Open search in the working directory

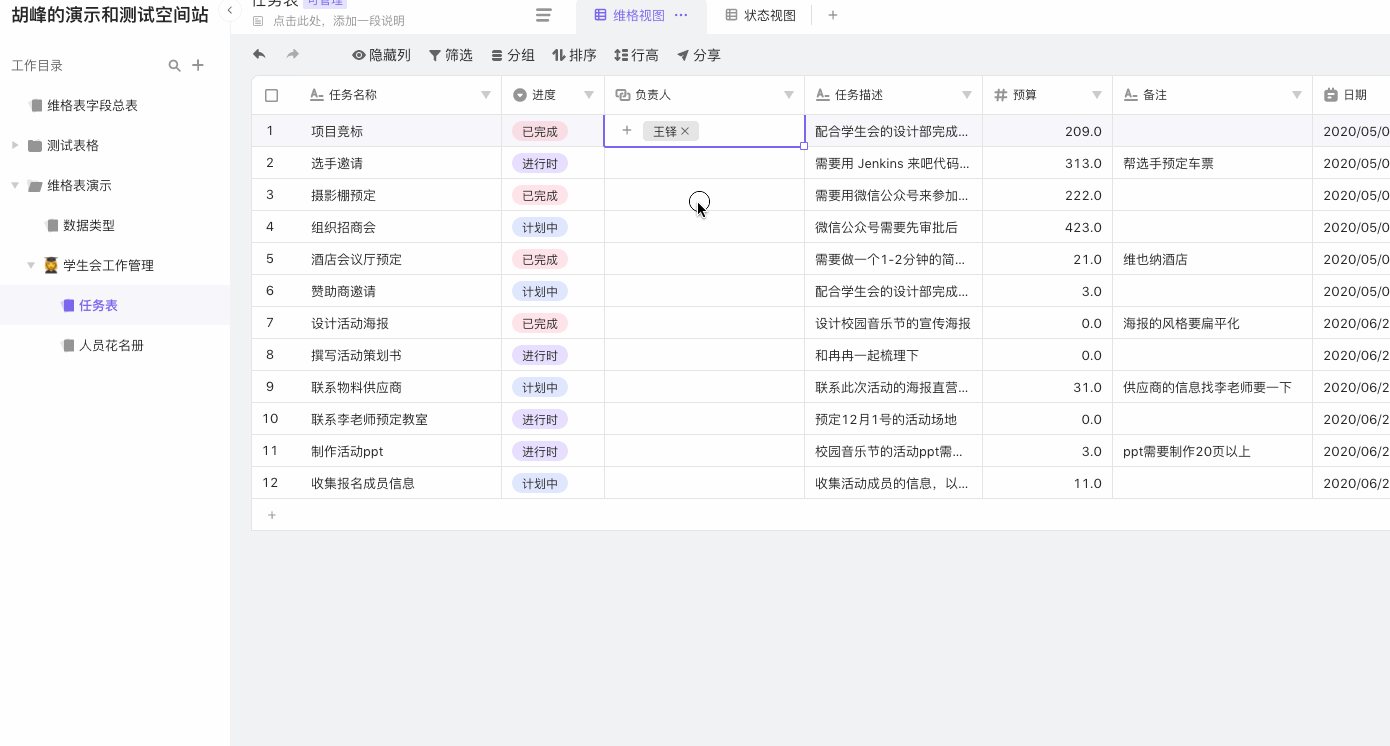coord(174,66)
